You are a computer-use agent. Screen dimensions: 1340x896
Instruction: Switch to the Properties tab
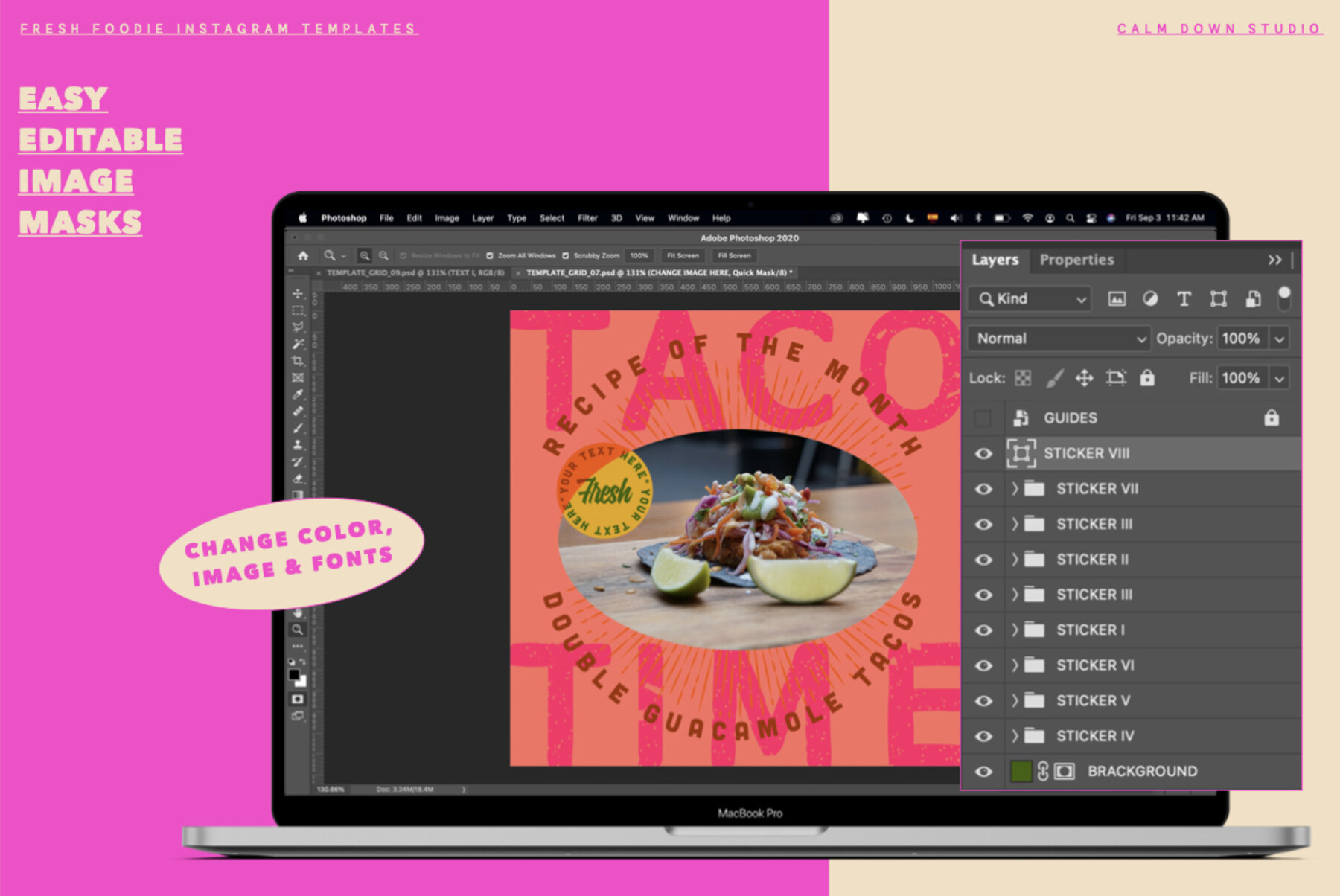1076,260
